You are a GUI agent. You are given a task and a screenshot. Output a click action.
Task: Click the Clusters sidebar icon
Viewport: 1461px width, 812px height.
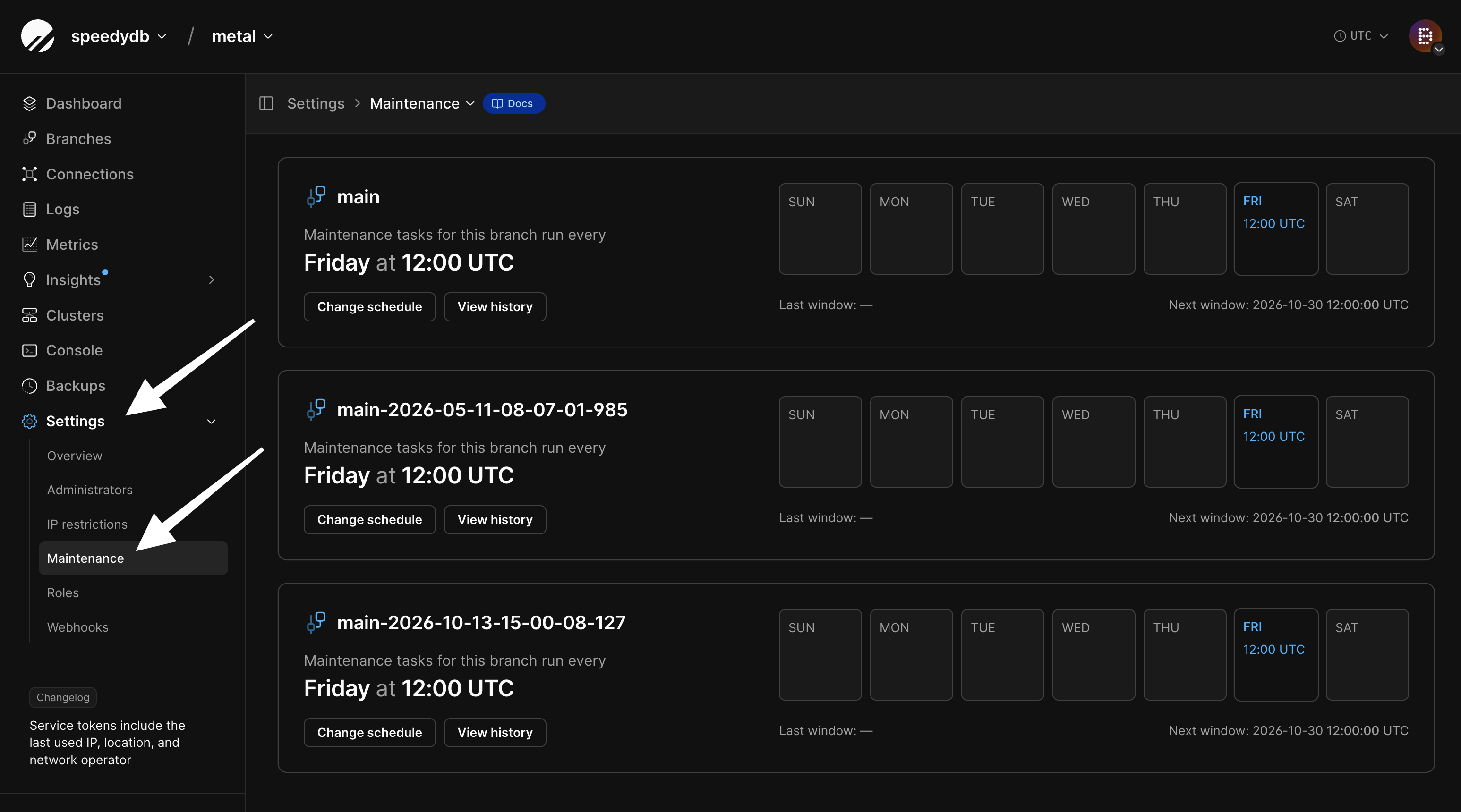click(x=29, y=315)
